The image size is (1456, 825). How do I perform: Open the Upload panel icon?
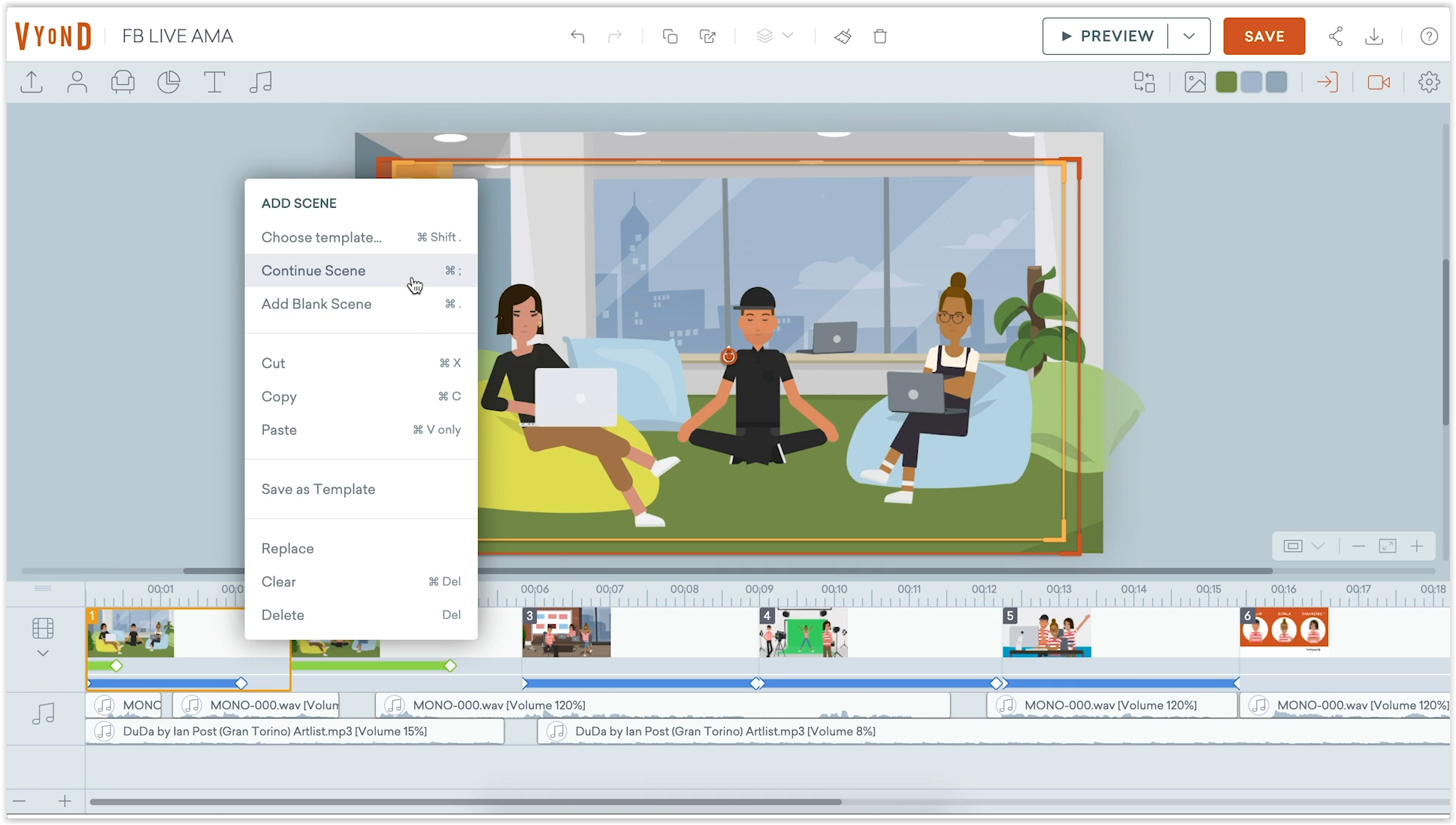click(32, 82)
